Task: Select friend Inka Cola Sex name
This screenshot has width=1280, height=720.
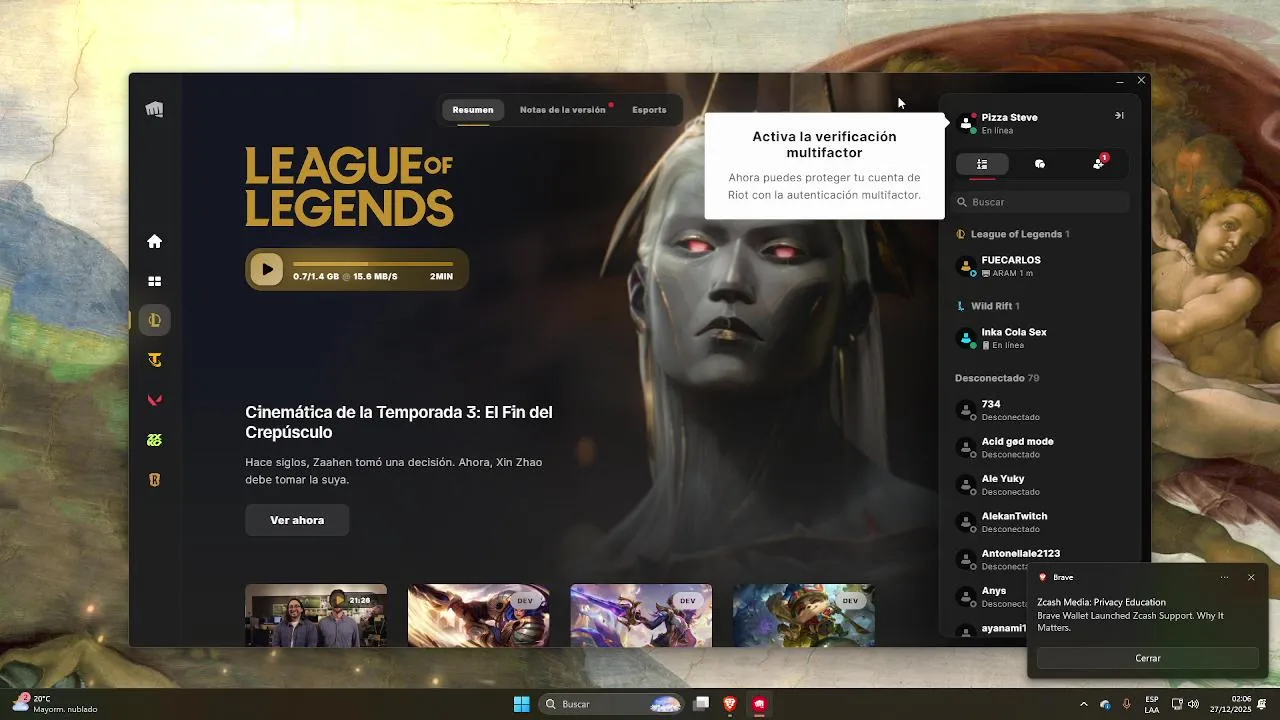Action: [1014, 332]
